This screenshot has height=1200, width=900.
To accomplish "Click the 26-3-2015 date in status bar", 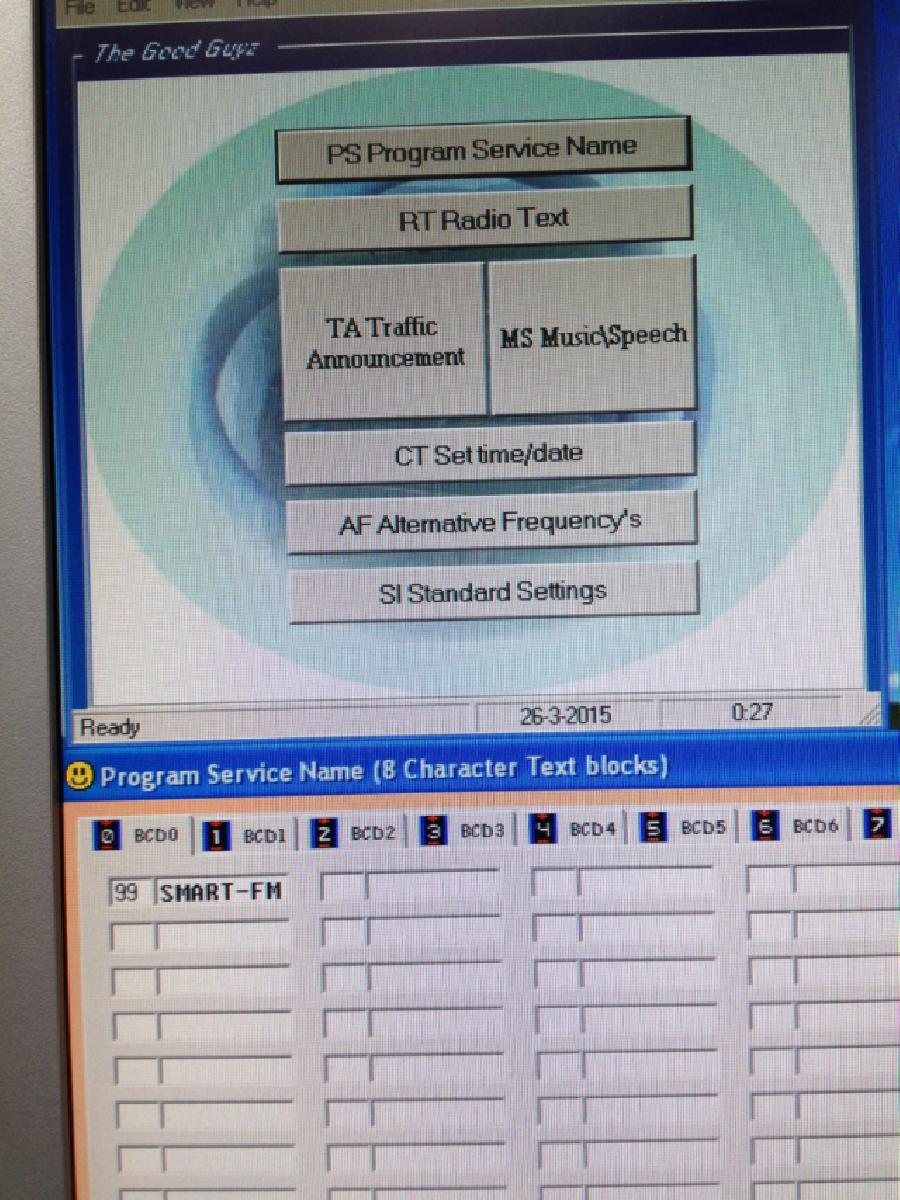I will click(x=566, y=716).
